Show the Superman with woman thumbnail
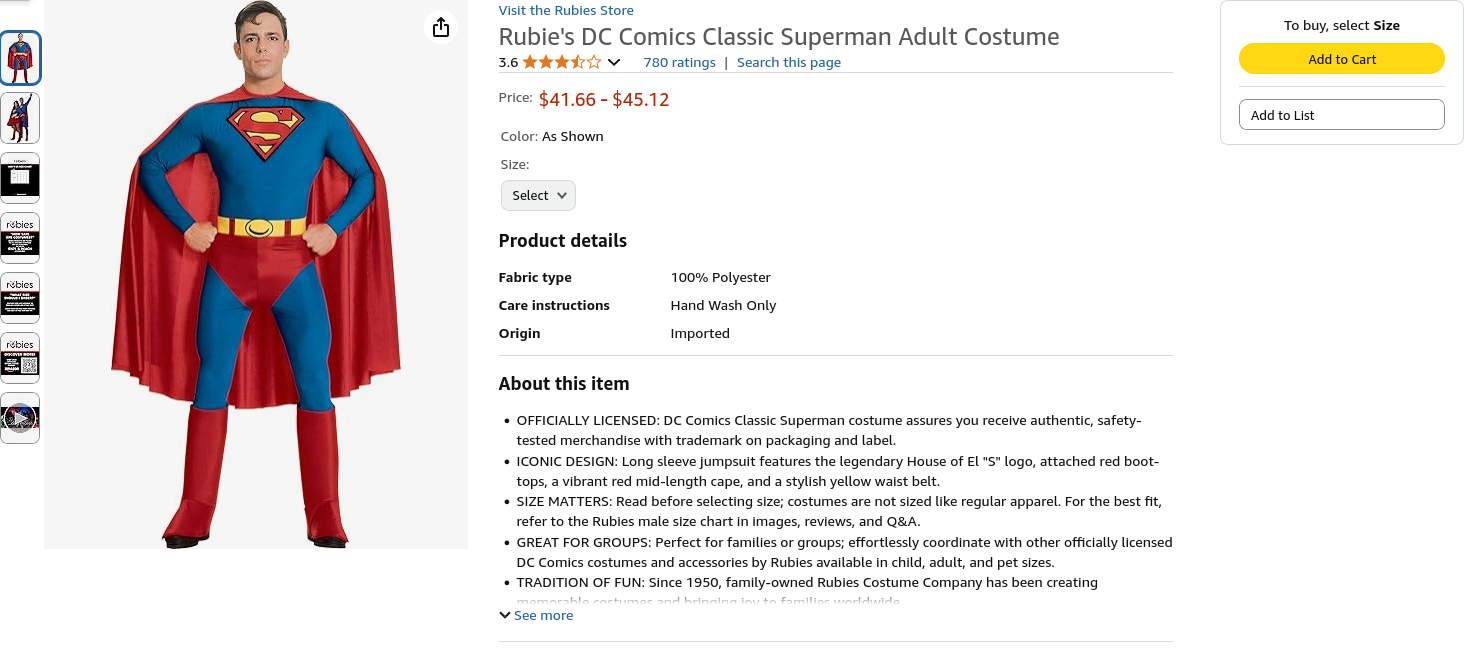This screenshot has height=658, width=1464. pos(20,118)
